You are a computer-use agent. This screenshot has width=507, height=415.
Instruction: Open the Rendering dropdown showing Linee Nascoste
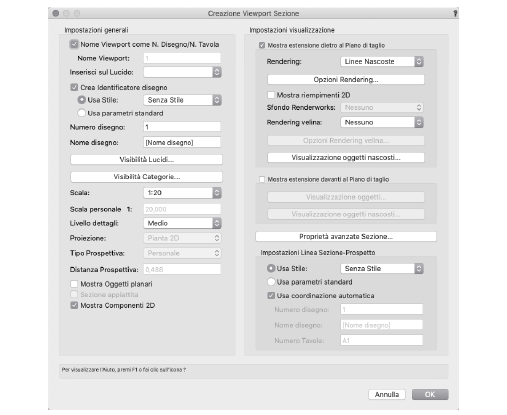[382, 62]
